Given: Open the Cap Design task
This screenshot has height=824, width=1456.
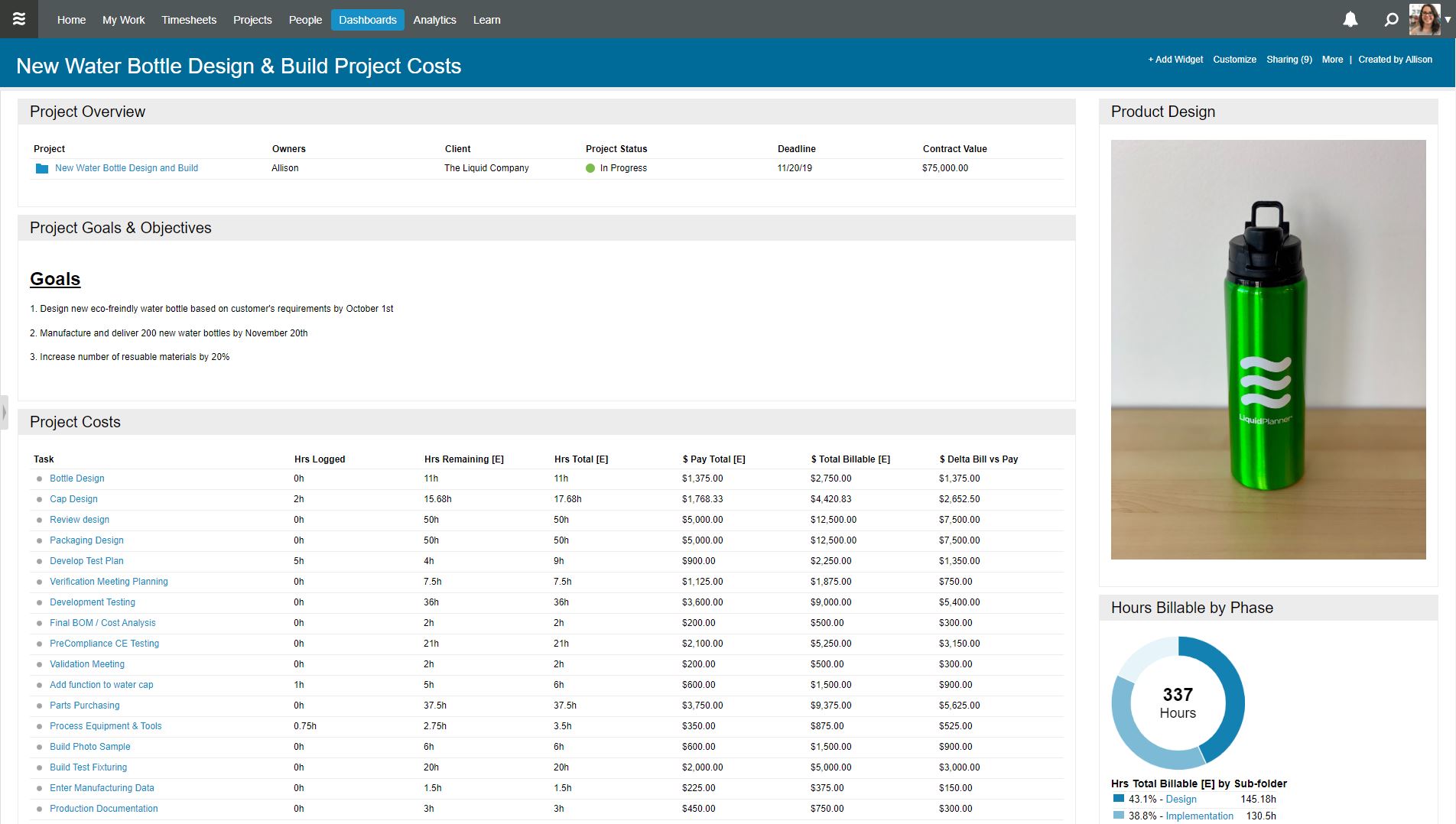Looking at the screenshot, I should 73,499.
